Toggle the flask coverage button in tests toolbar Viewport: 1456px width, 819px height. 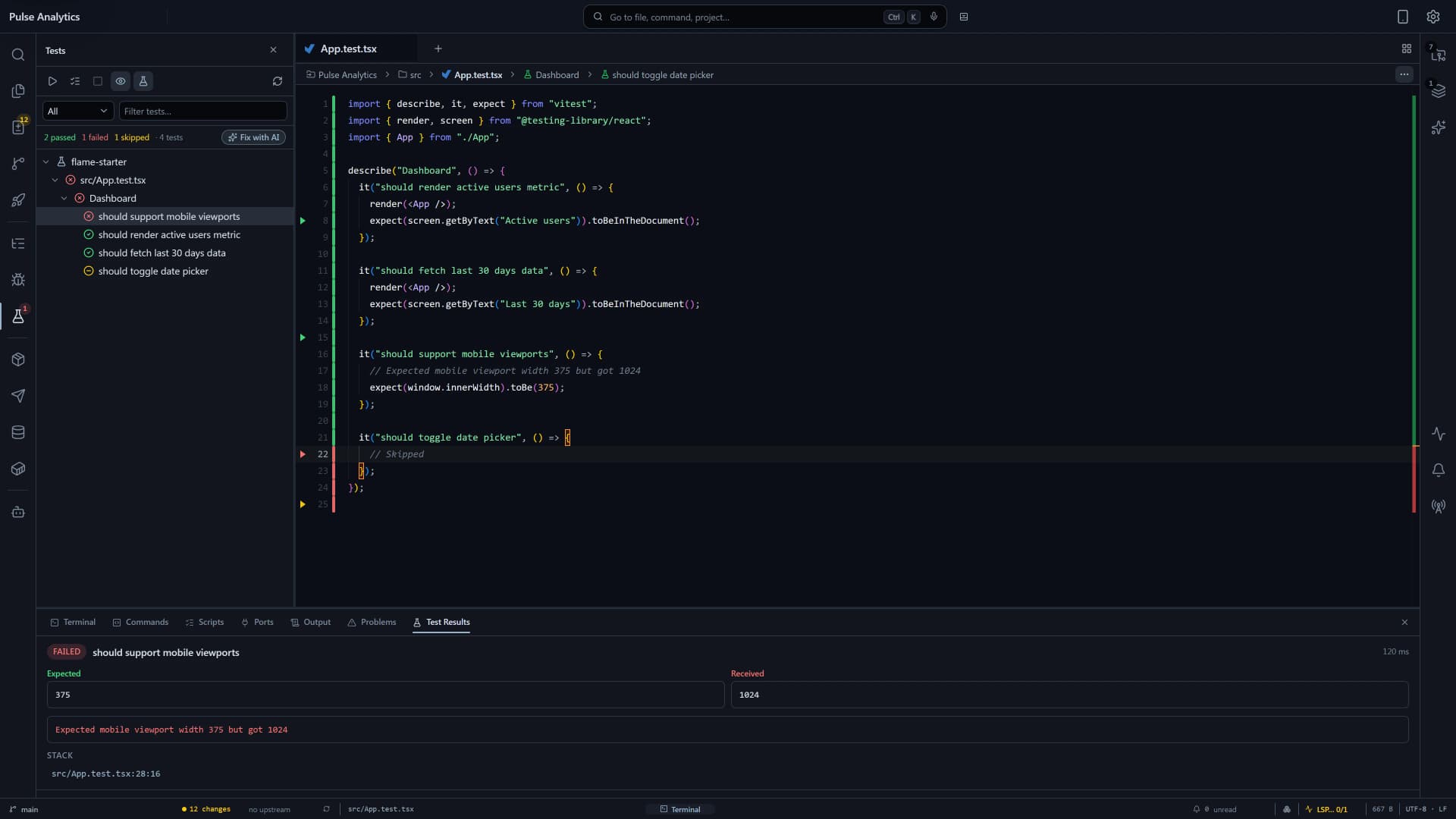pyautogui.click(x=143, y=81)
